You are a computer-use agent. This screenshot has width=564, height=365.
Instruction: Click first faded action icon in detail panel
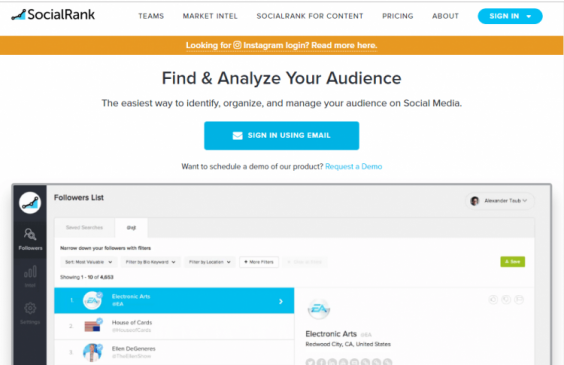(x=493, y=299)
